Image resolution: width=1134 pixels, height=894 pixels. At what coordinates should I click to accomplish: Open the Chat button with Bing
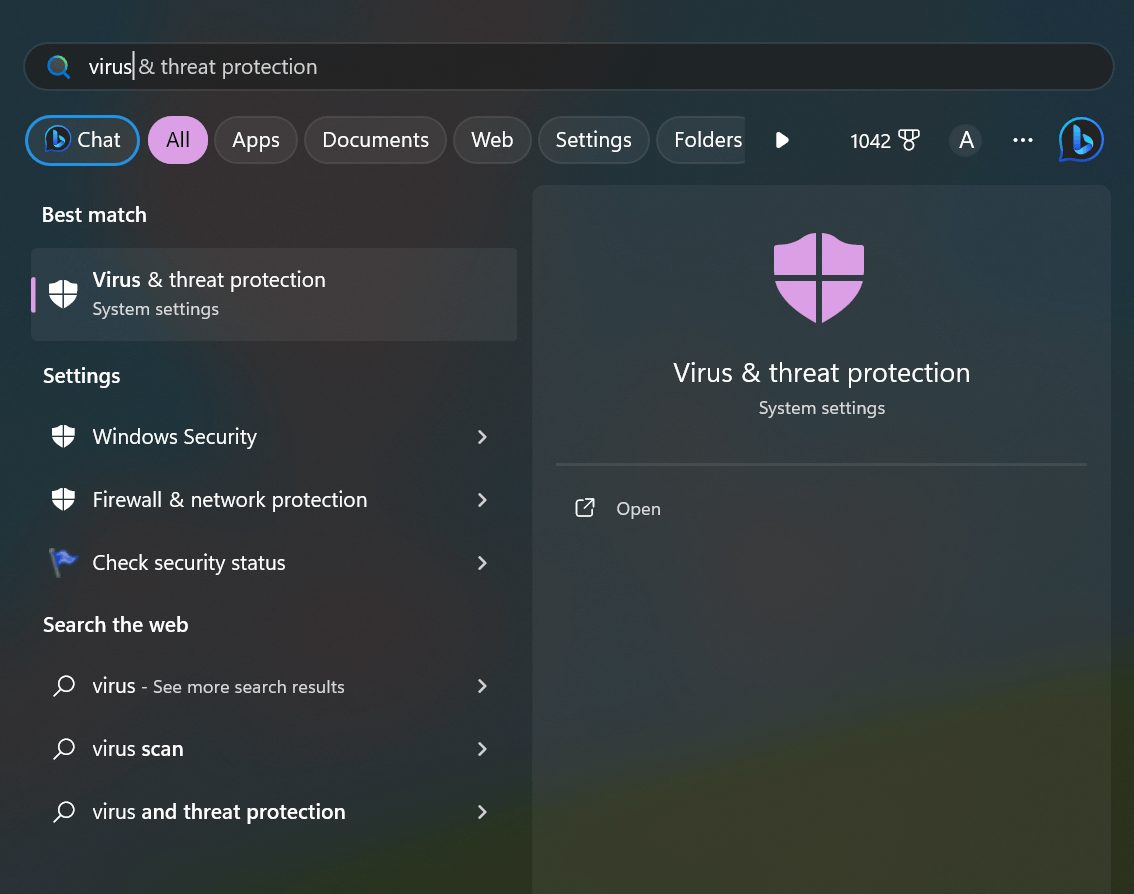pos(82,140)
